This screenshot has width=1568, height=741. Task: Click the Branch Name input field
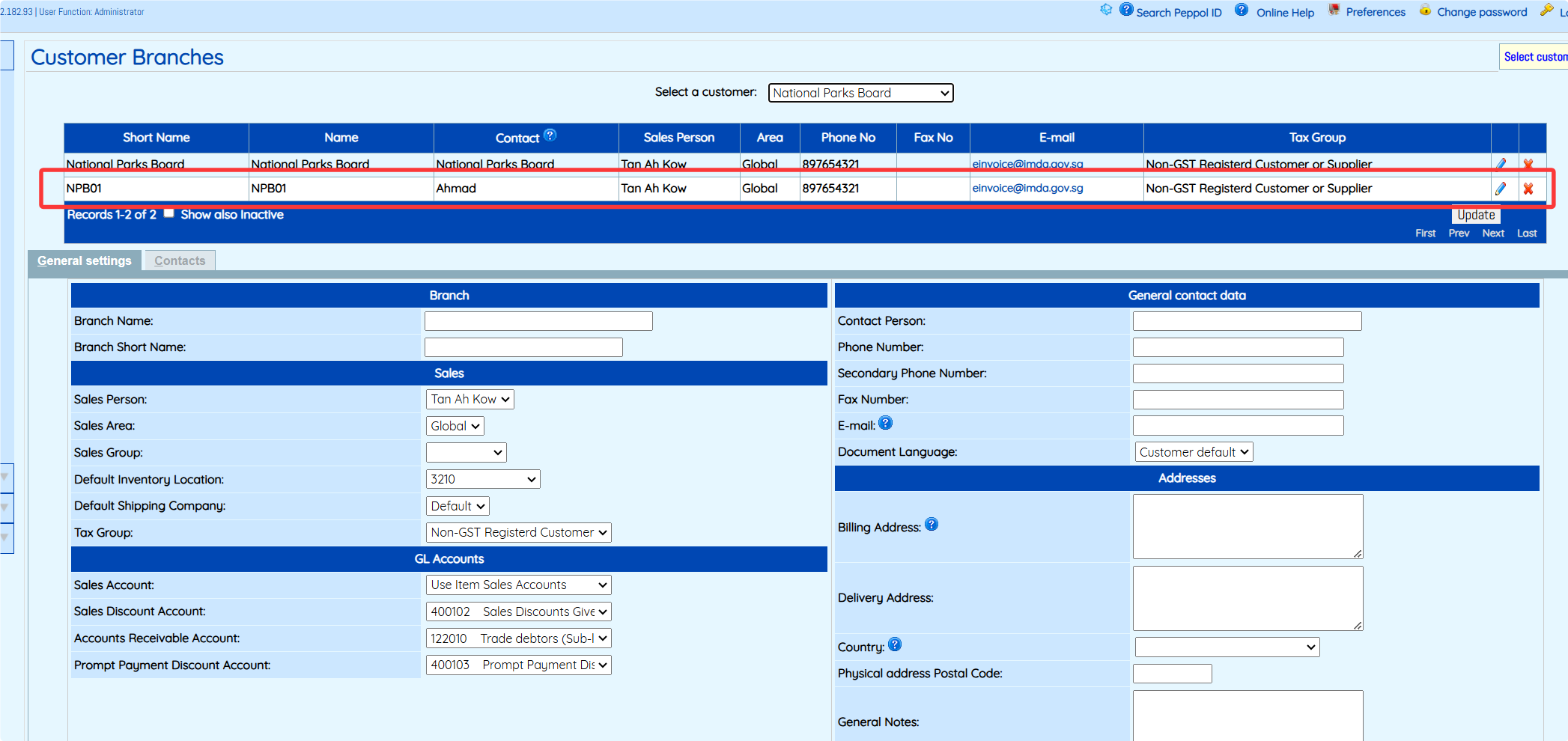coord(538,321)
